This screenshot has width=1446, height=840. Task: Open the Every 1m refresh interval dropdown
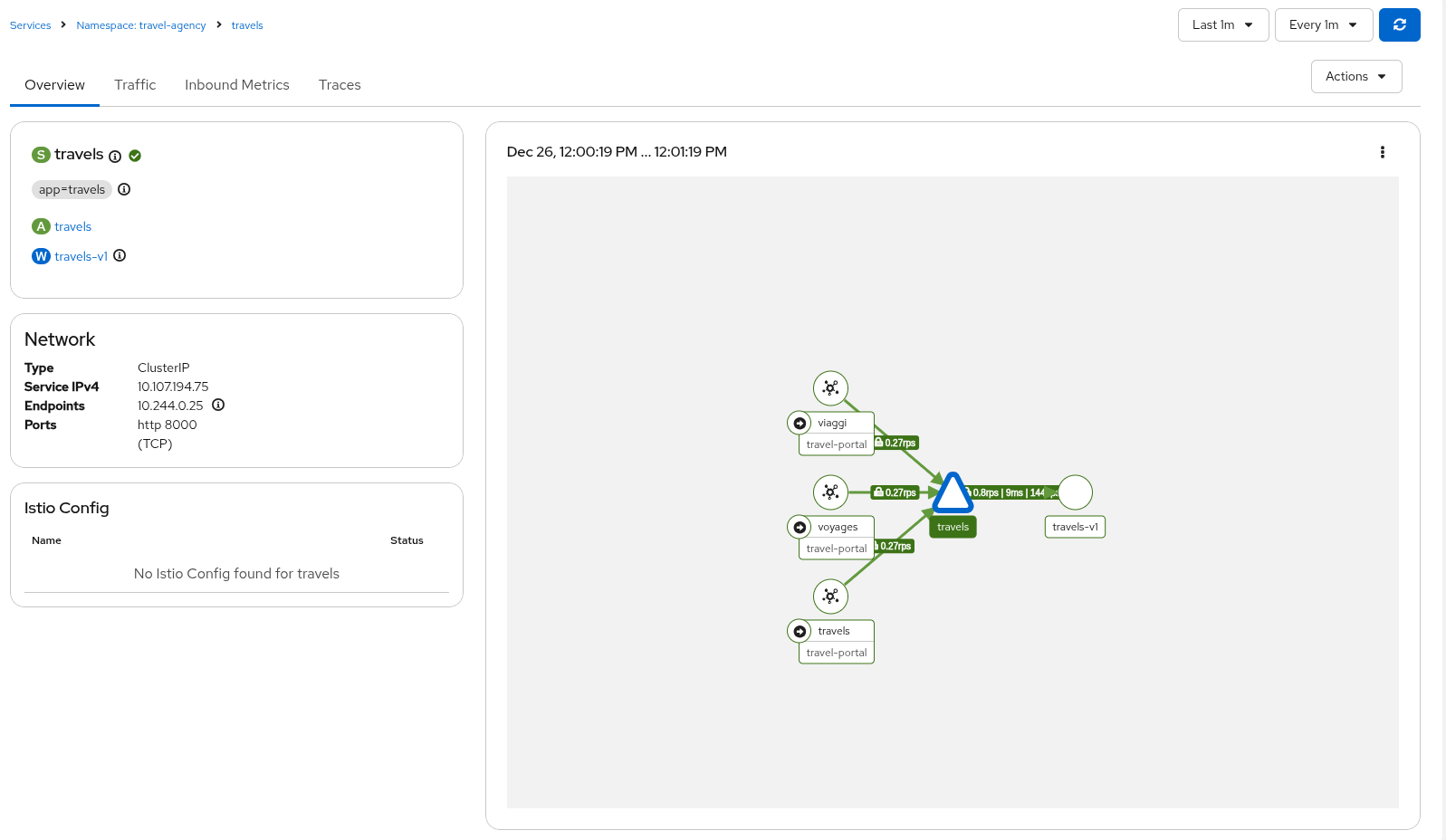tap(1323, 25)
